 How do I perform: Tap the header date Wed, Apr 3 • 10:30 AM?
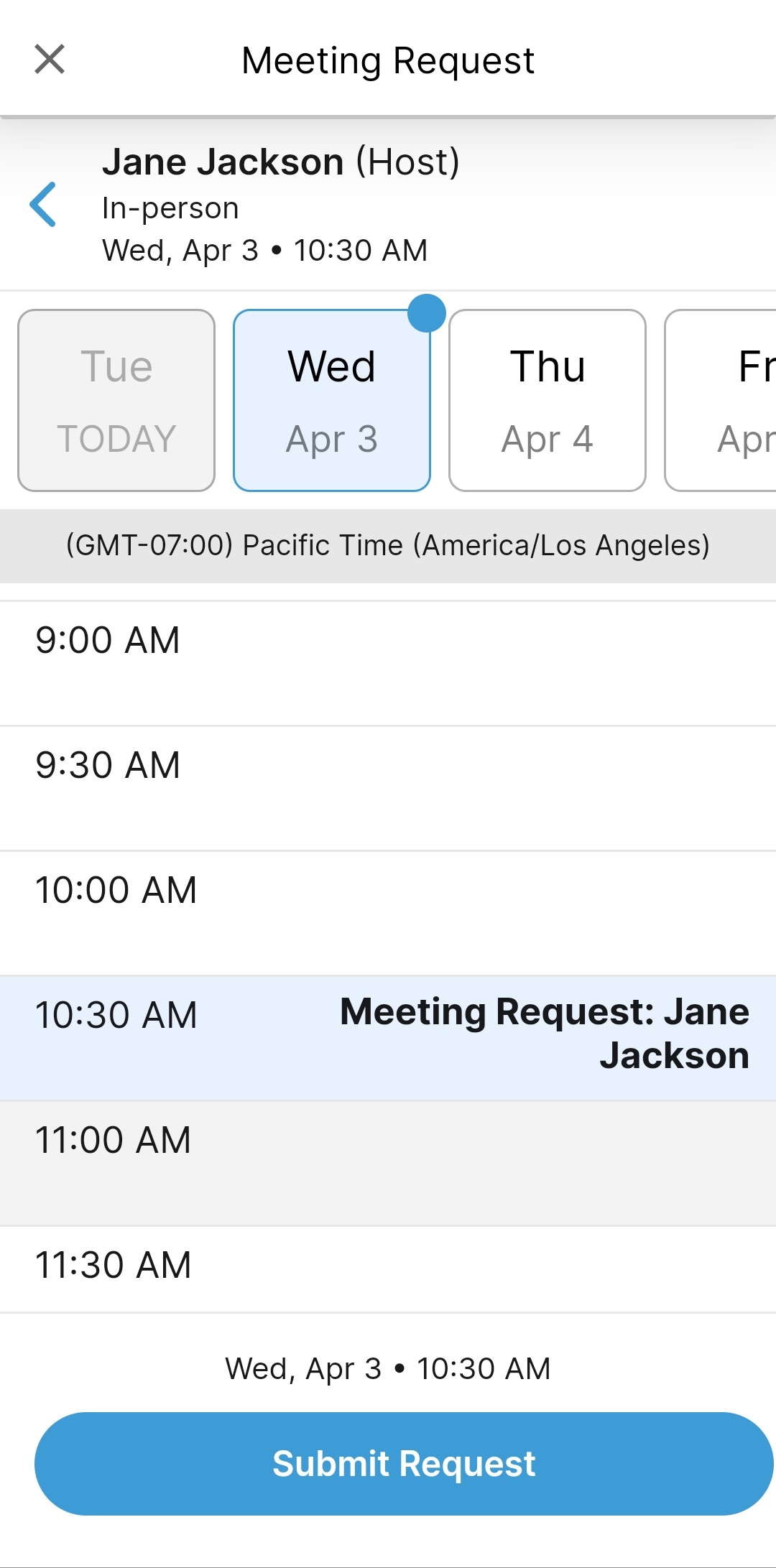pyautogui.click(x=264, y=251)
